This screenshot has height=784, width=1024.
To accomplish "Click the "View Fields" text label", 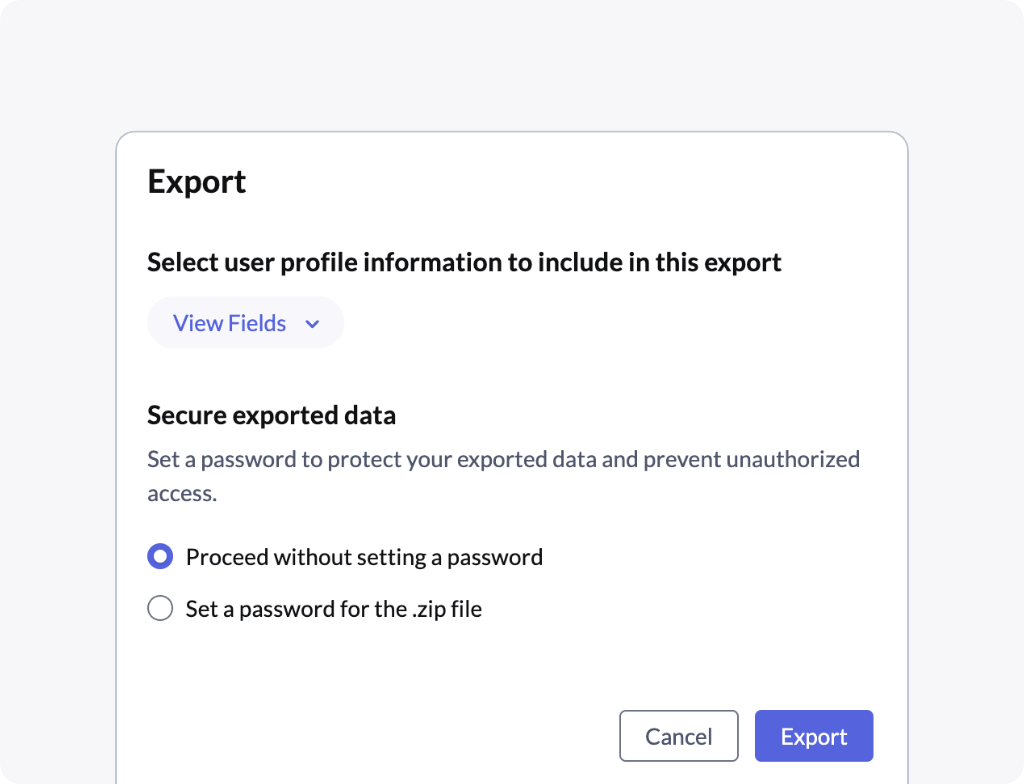I will 229,323.
